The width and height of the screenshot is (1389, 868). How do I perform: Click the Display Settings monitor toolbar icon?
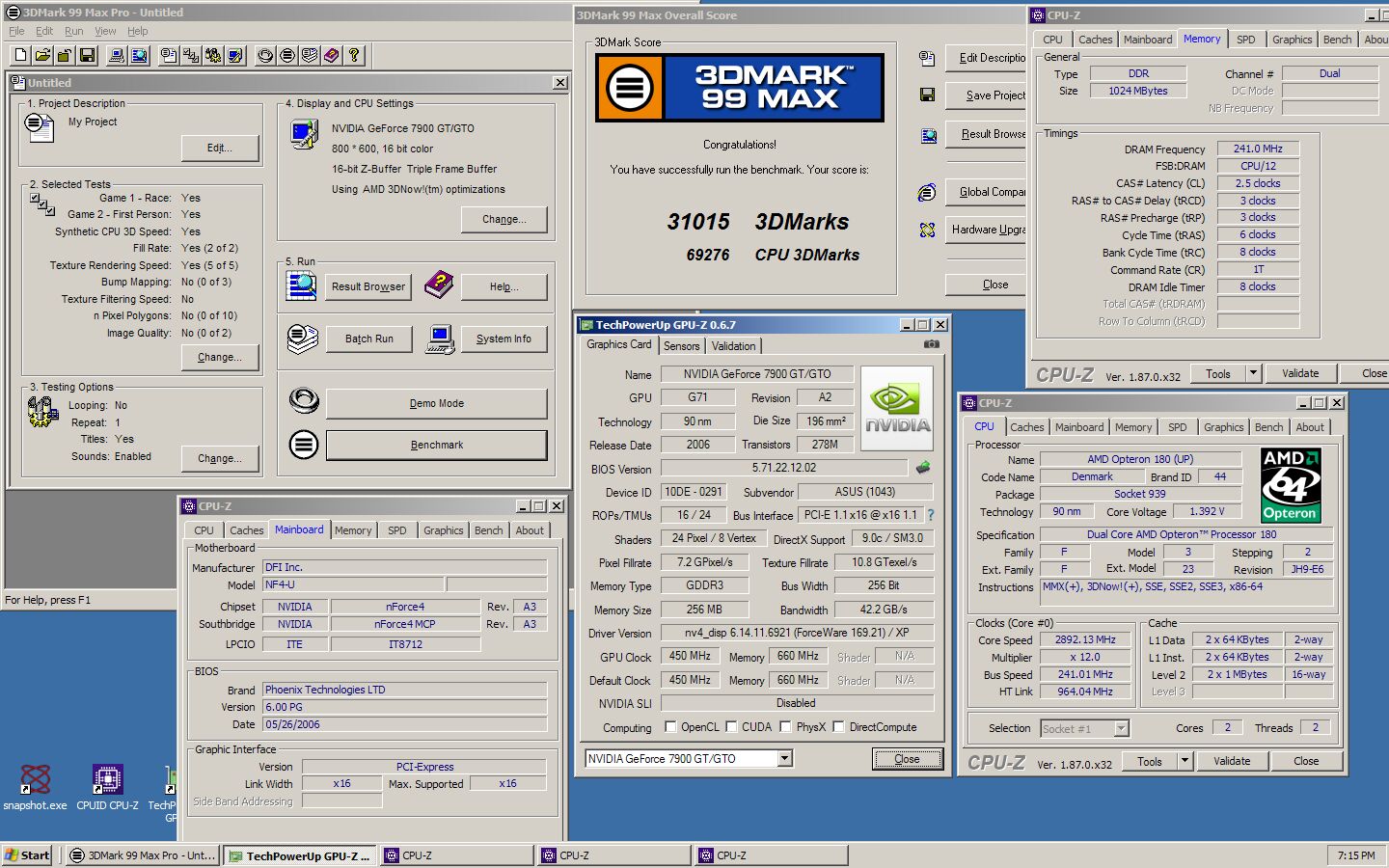tap(235, 55)
